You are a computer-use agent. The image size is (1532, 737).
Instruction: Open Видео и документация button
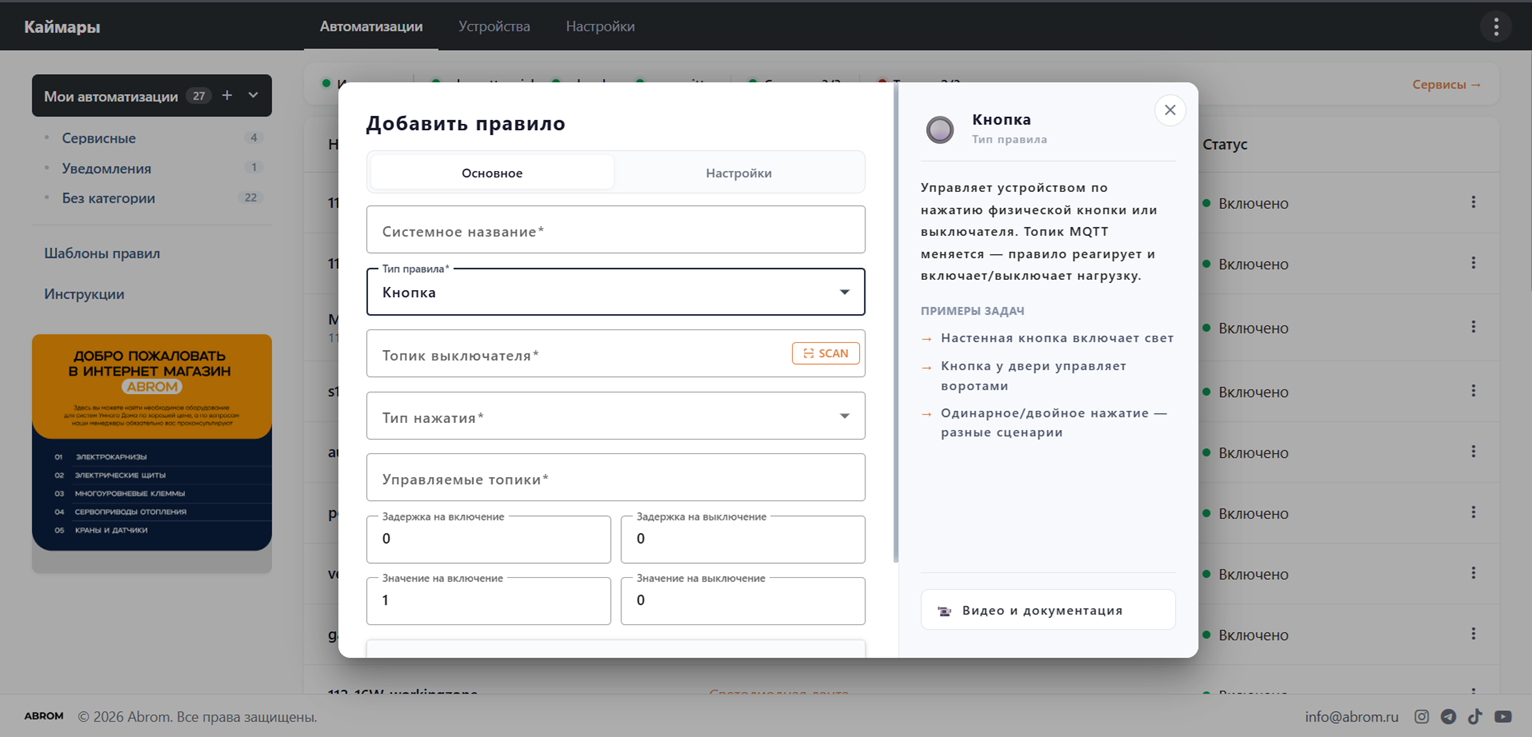(1048, 610)
